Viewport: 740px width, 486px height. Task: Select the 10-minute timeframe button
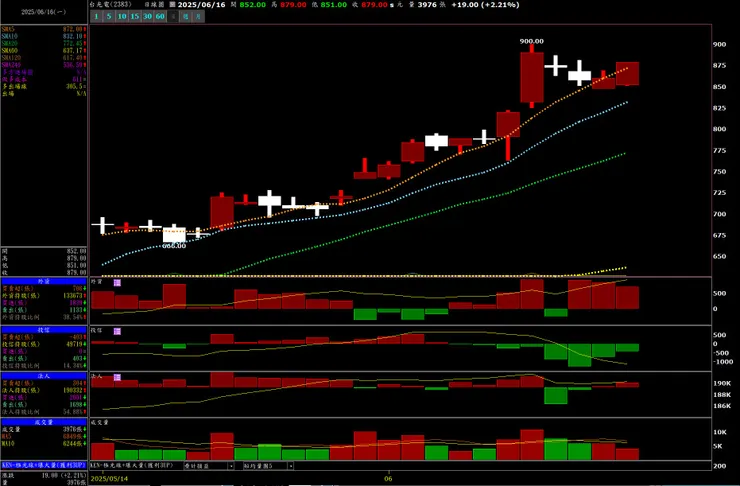(x=122, y=17)
